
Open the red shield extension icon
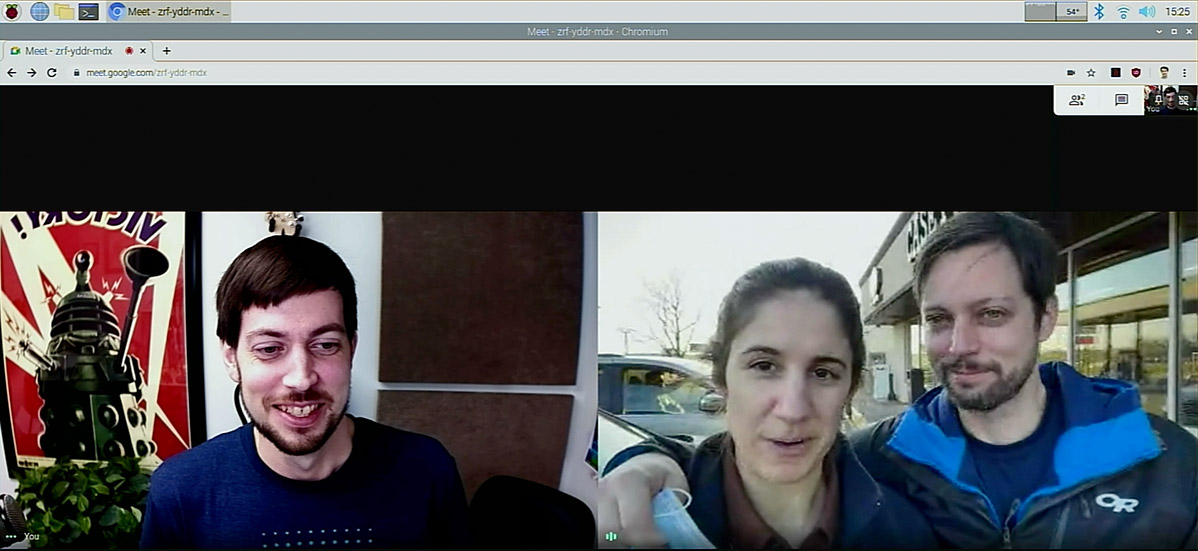coord(1136,73)
